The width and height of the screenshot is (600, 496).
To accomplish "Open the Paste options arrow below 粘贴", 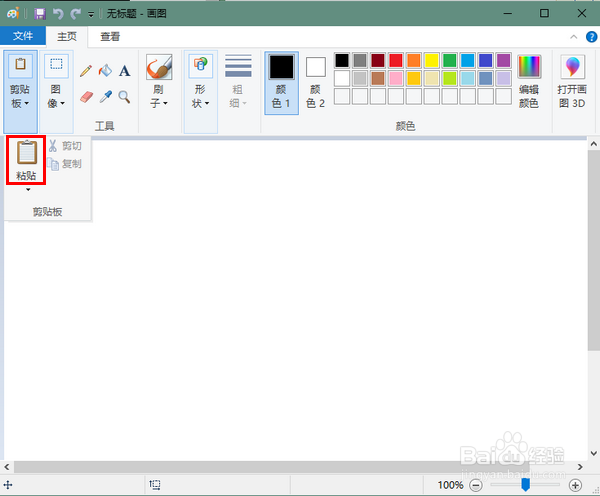I will (28, 189).
